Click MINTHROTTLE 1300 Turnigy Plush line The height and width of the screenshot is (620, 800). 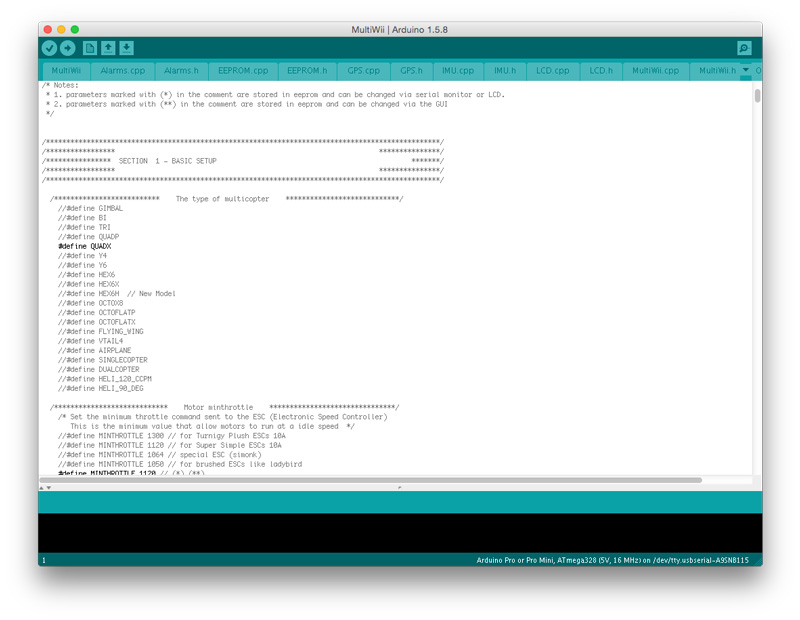tap(171, 436)
